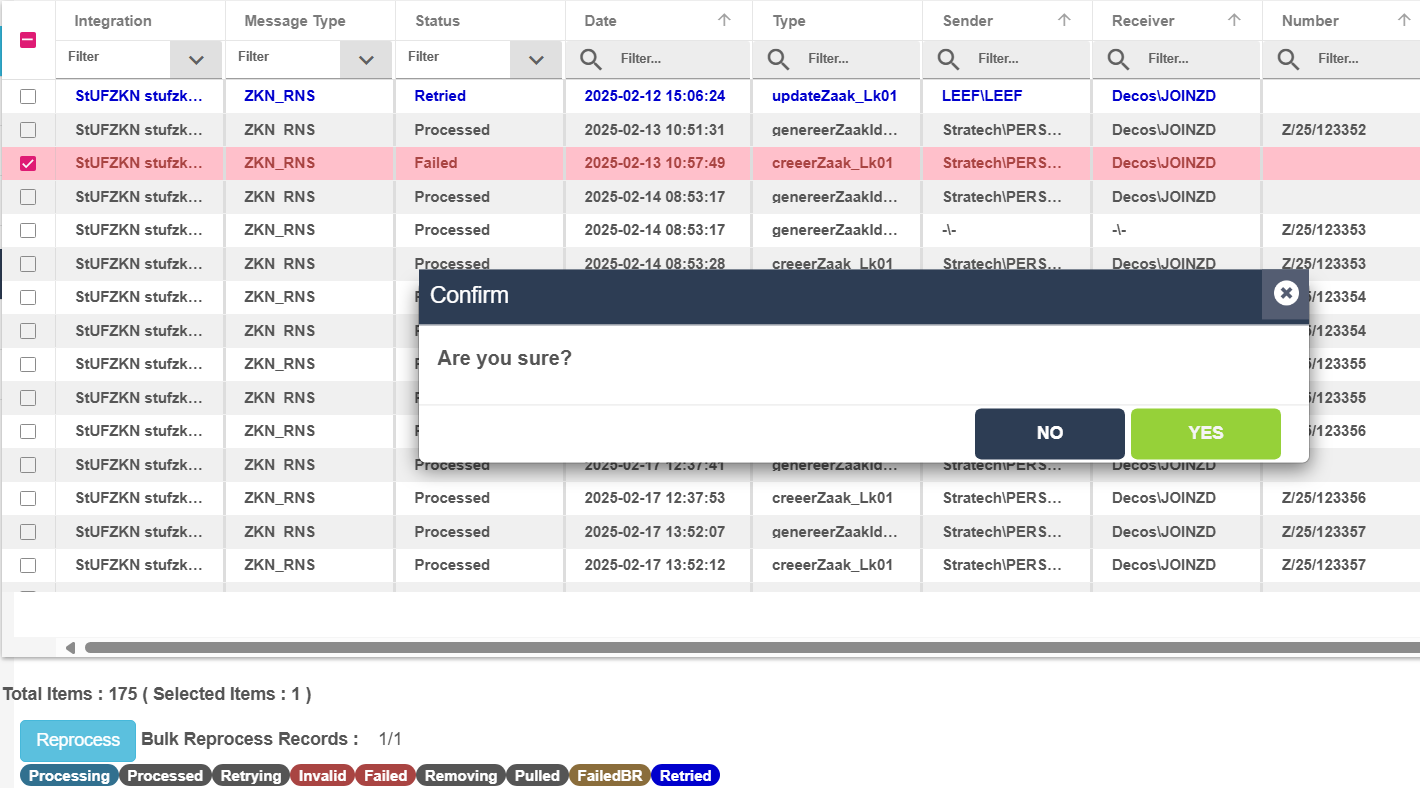Click the close X icon on Confirm dialog
This screenshot has height=788, width=1420.
pyautogui.click(x=1286, y=293)
